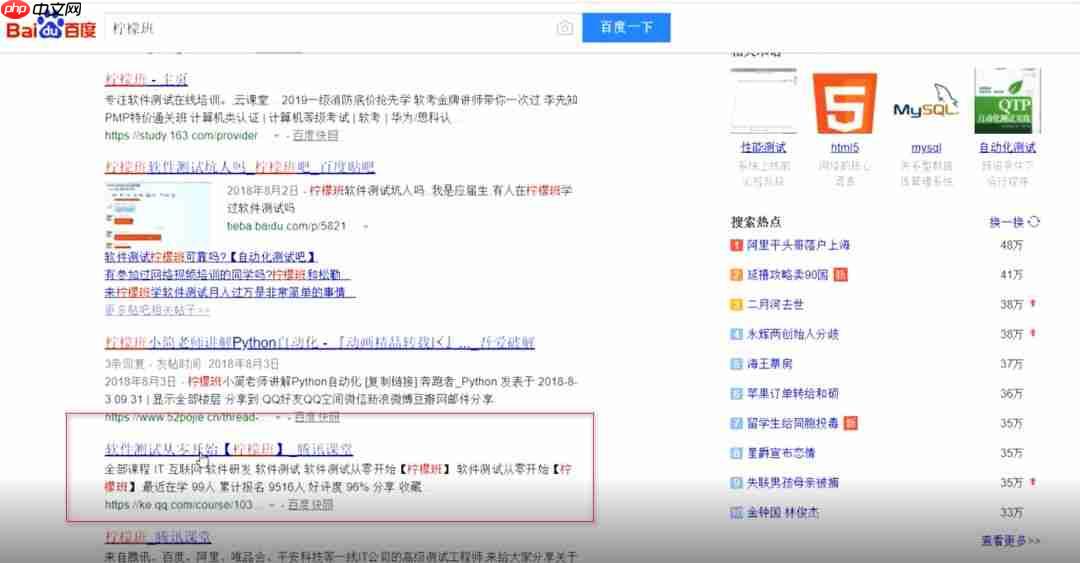Open the Python自动化 result title
The height and width of the screenshot is (563, 1080).
(x=320, y=342)
